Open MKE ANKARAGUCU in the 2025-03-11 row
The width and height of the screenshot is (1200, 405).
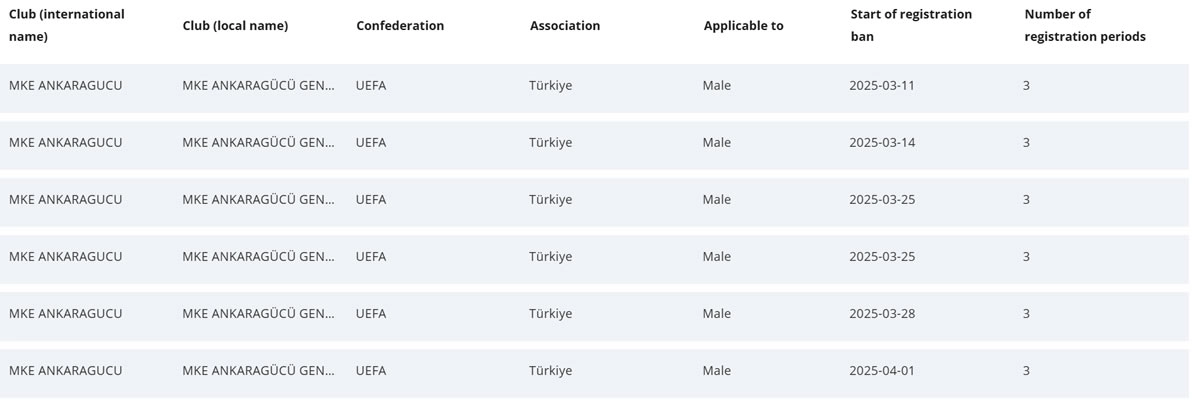coord(66,86)
